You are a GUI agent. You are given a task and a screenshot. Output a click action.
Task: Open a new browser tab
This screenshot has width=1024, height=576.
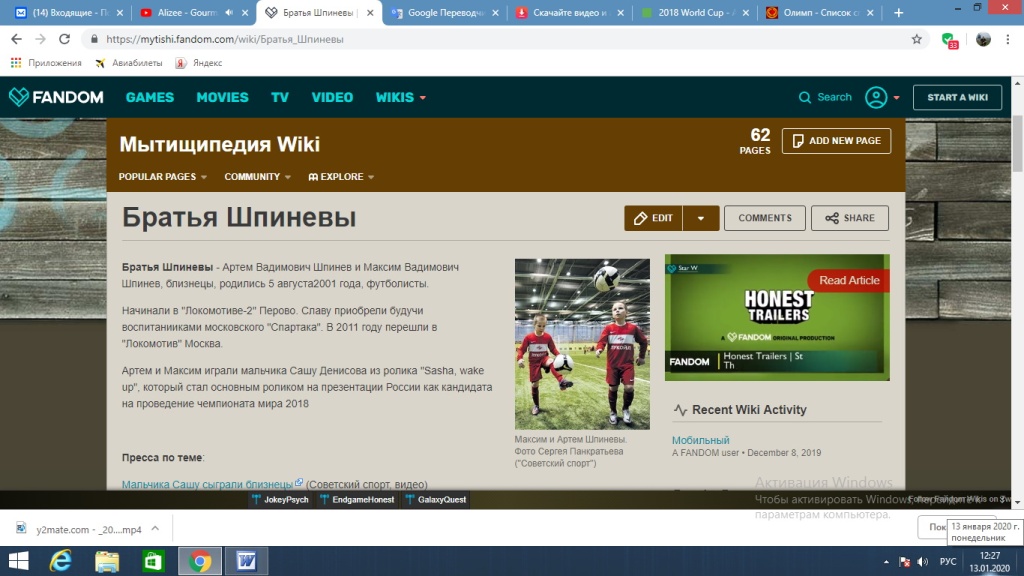[x=899, y=12]
